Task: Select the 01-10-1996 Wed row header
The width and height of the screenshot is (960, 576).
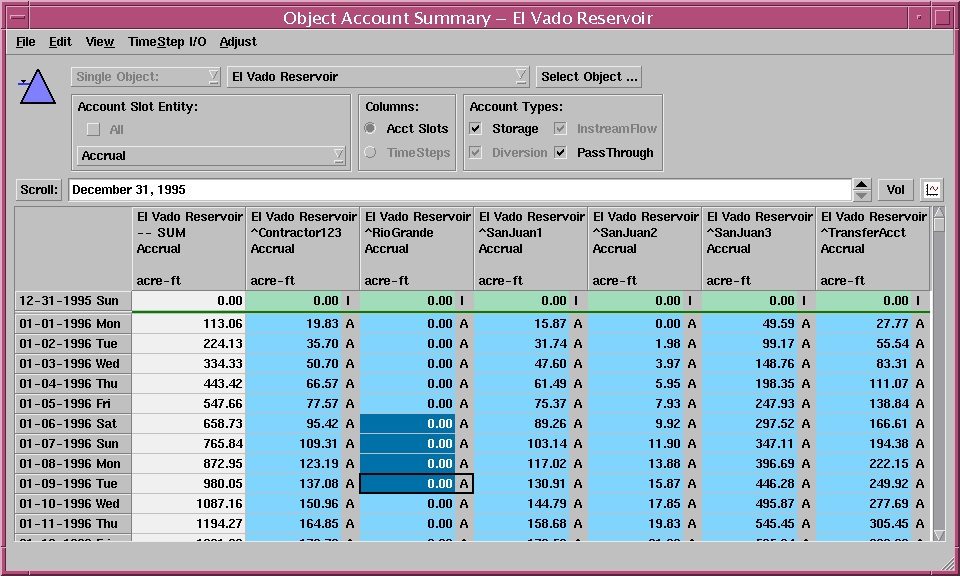Action: pos(73,504)
